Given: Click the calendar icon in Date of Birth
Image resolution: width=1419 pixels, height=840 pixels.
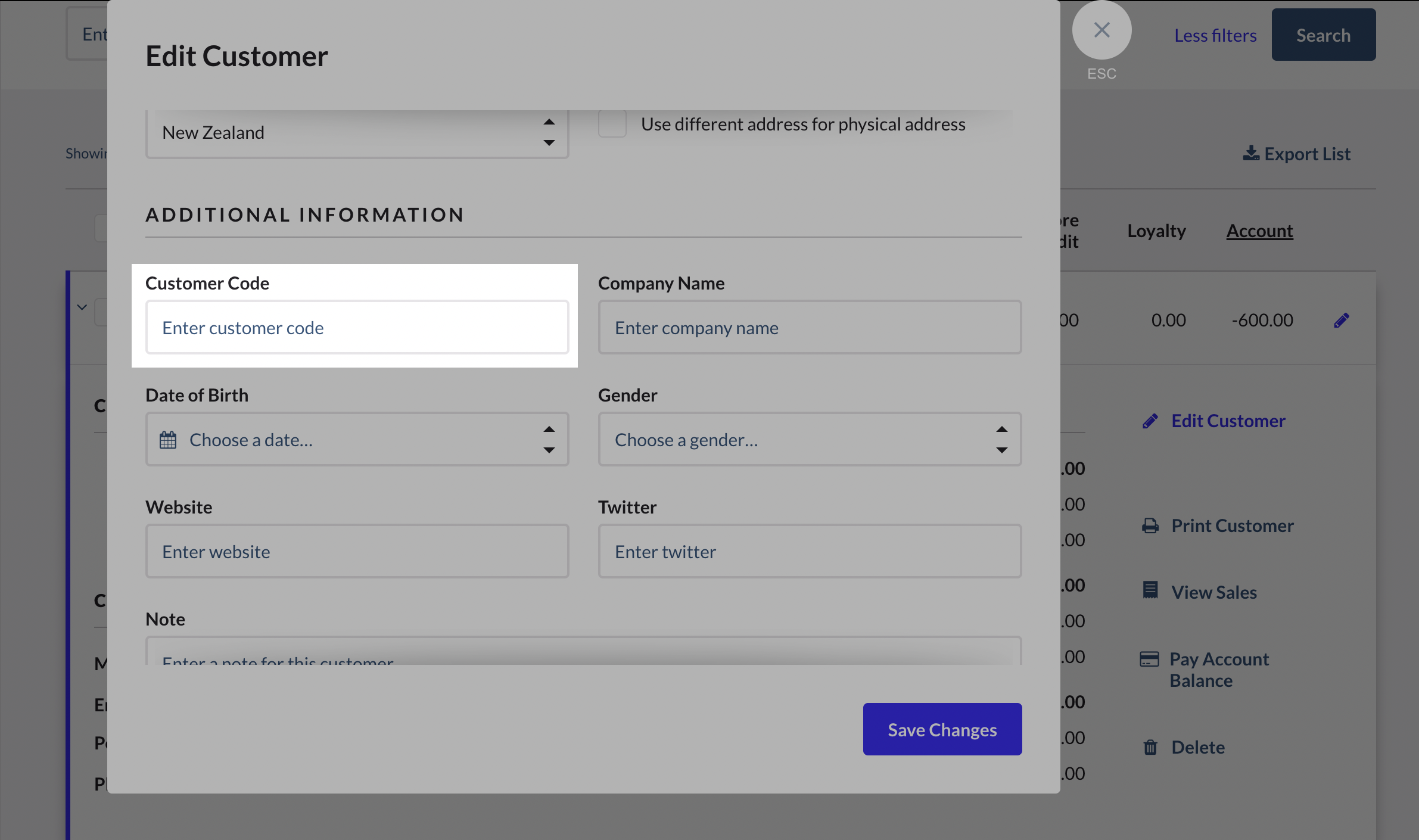Looking at the screenshot, I should click(x=168, y=440).
